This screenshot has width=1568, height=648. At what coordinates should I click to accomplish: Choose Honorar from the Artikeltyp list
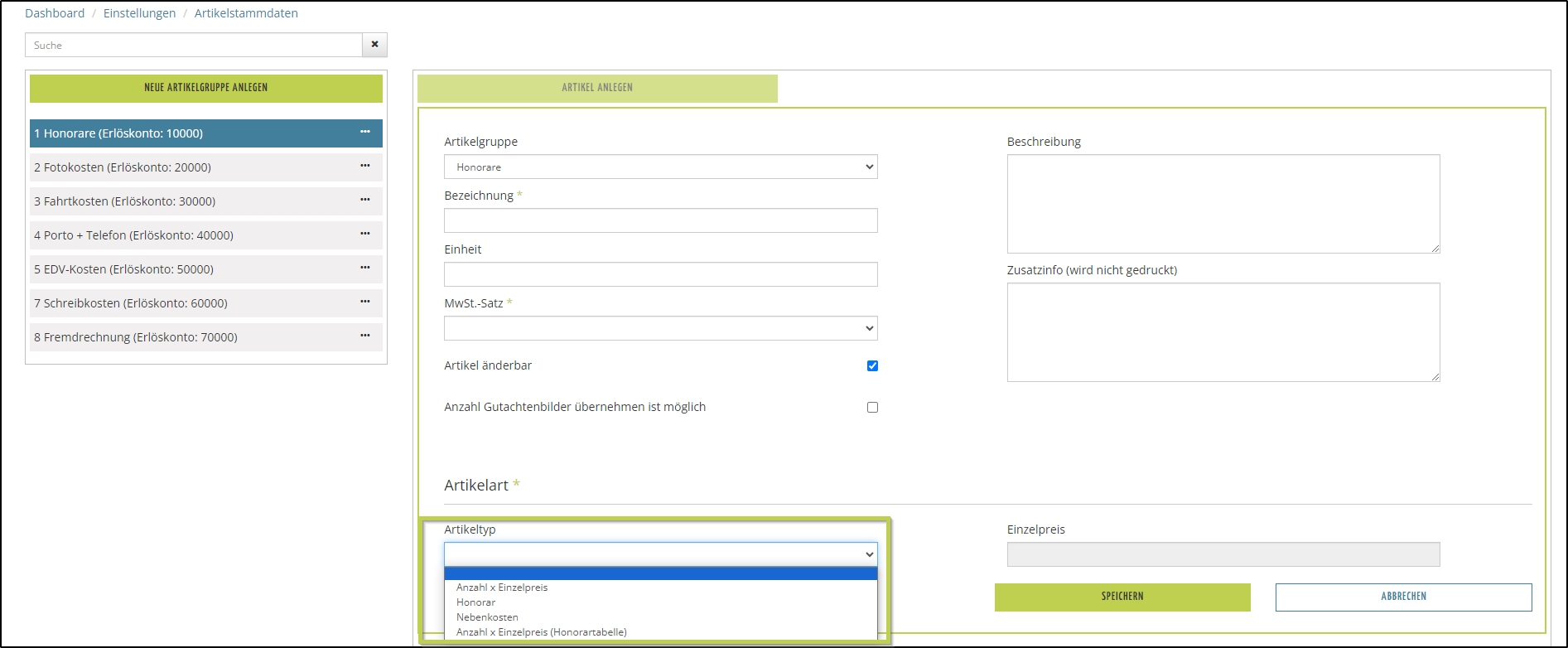[x=476, y=602]
